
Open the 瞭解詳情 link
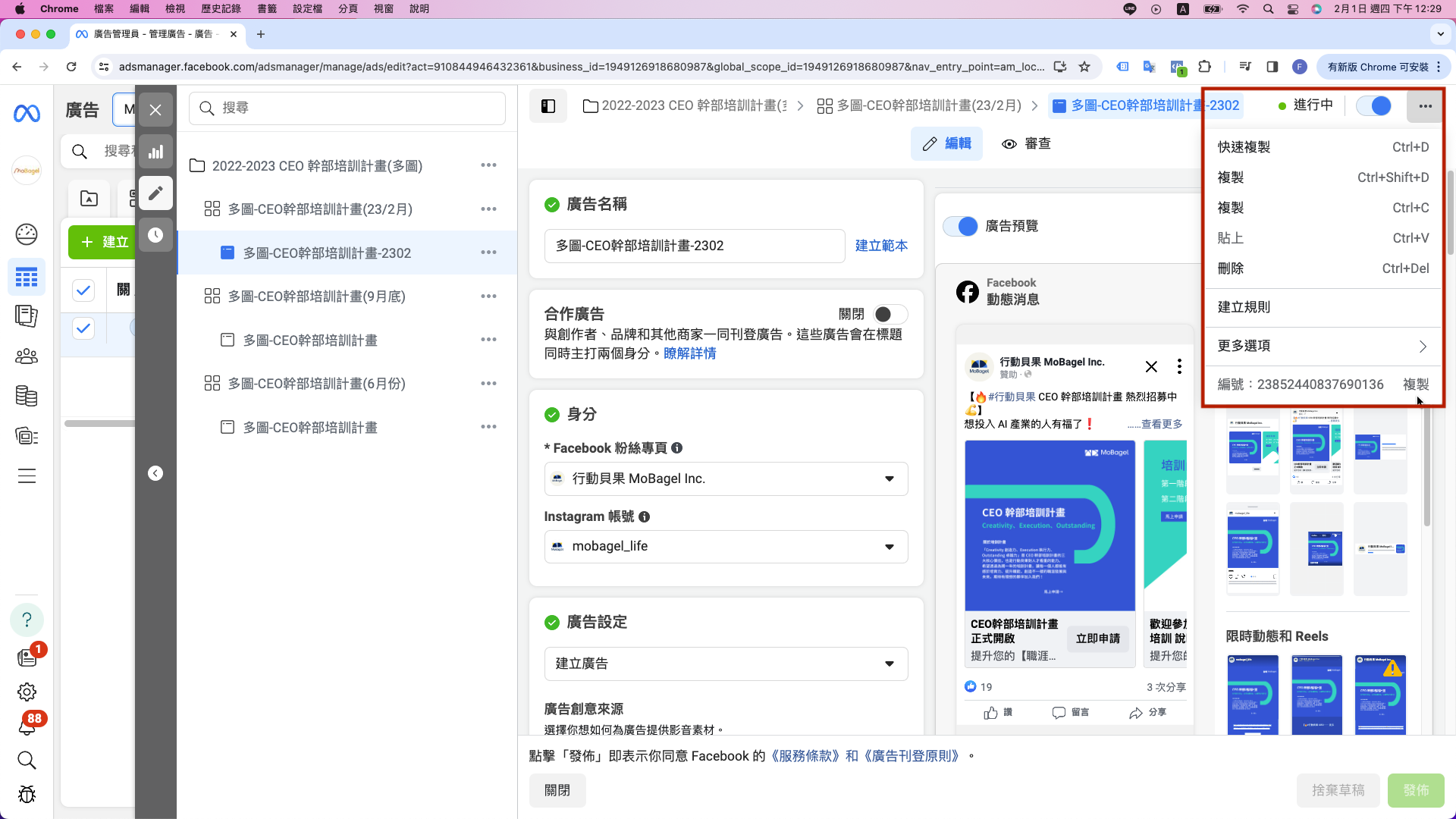click(689, 353)
